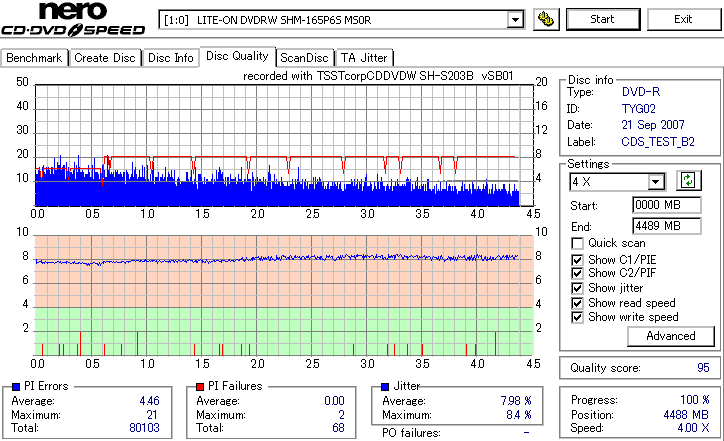
Task: Uncheck Show C2/PIF
Action: [577, 273]
